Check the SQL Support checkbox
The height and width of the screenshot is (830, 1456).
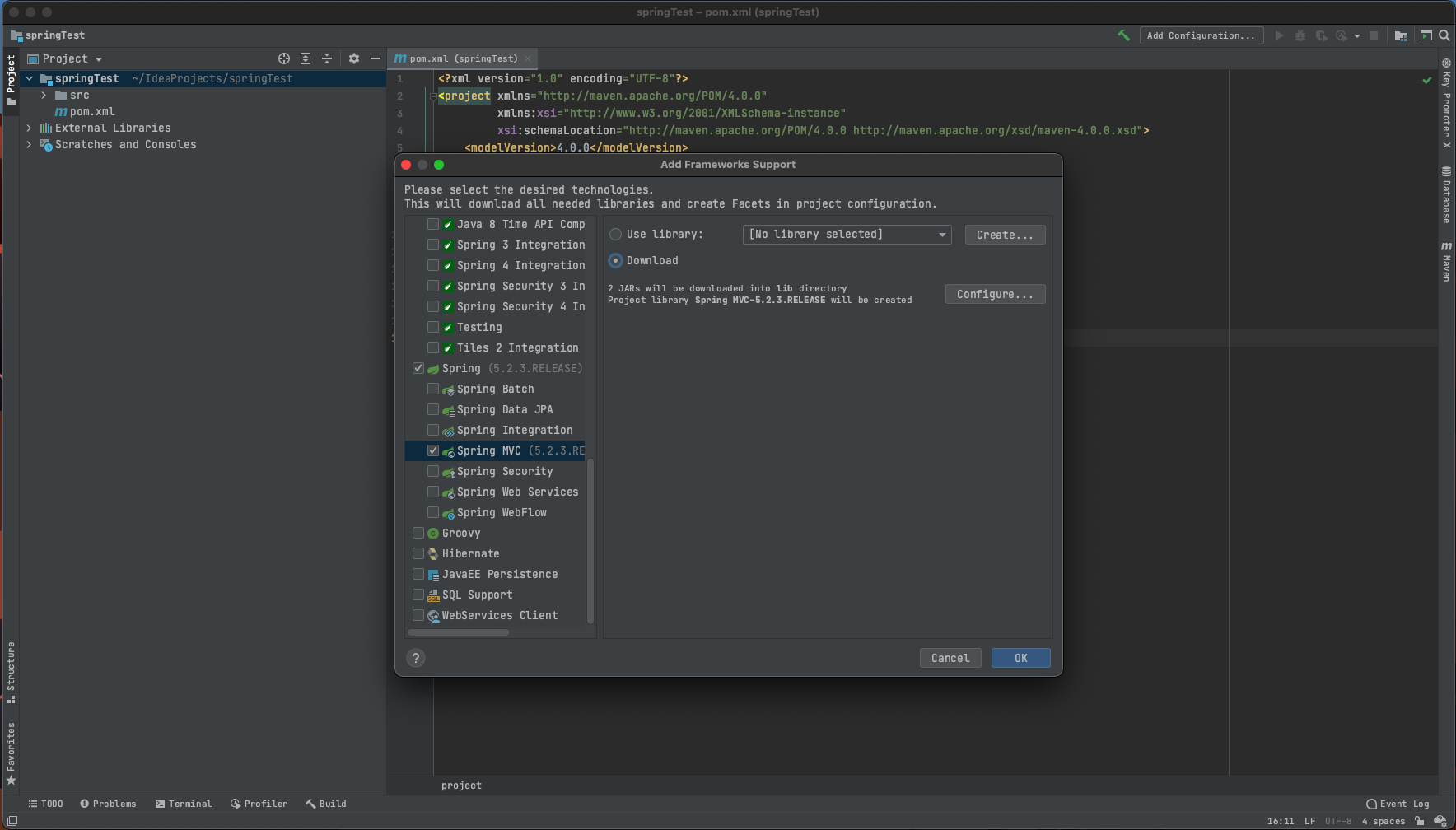[418, 595]
